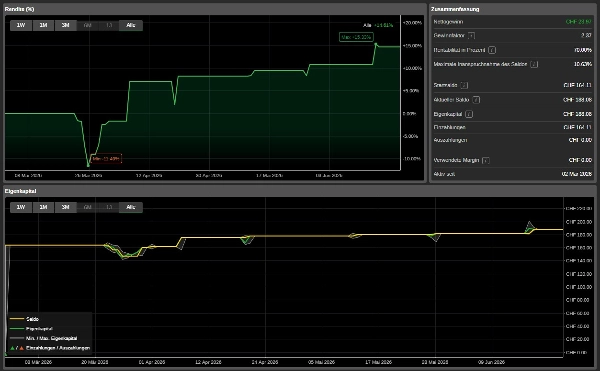600x371 pixels.
Task: Toggle Min. / Max. Eigenkapital legend series
Action: tap(43, 338)
